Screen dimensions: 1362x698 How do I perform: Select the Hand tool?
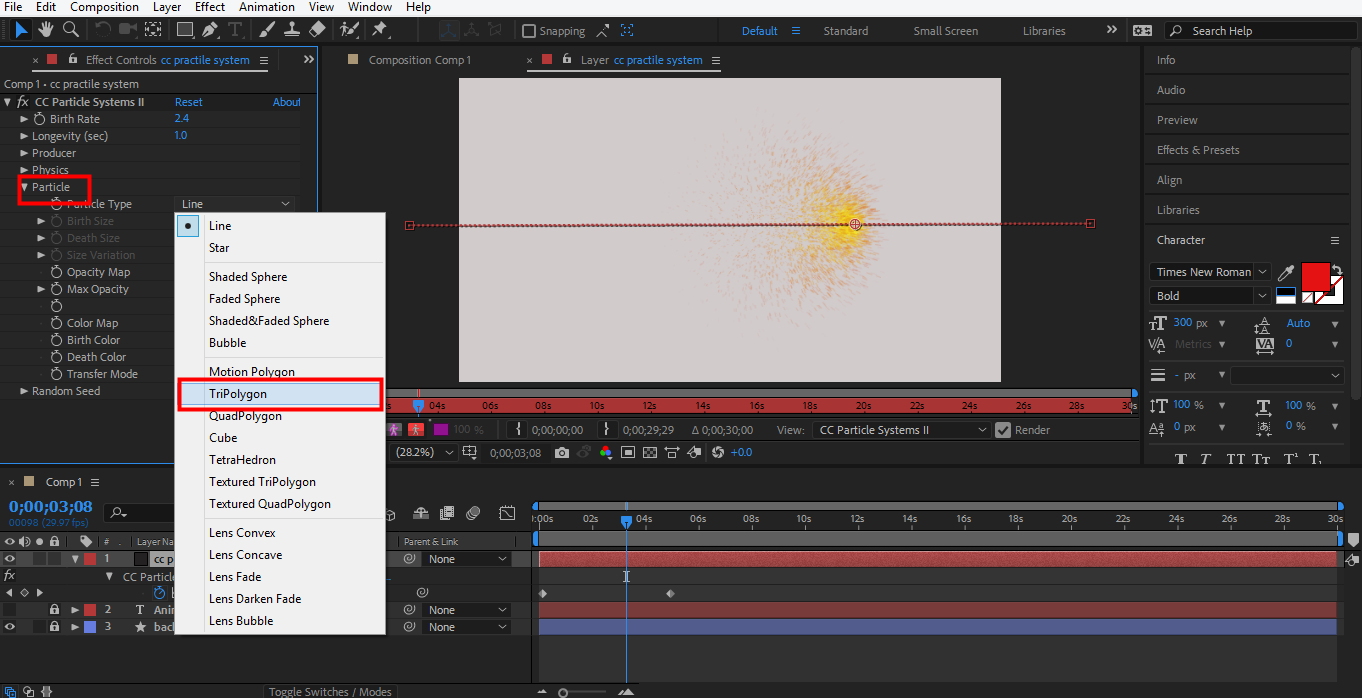(x=47, y=30)
